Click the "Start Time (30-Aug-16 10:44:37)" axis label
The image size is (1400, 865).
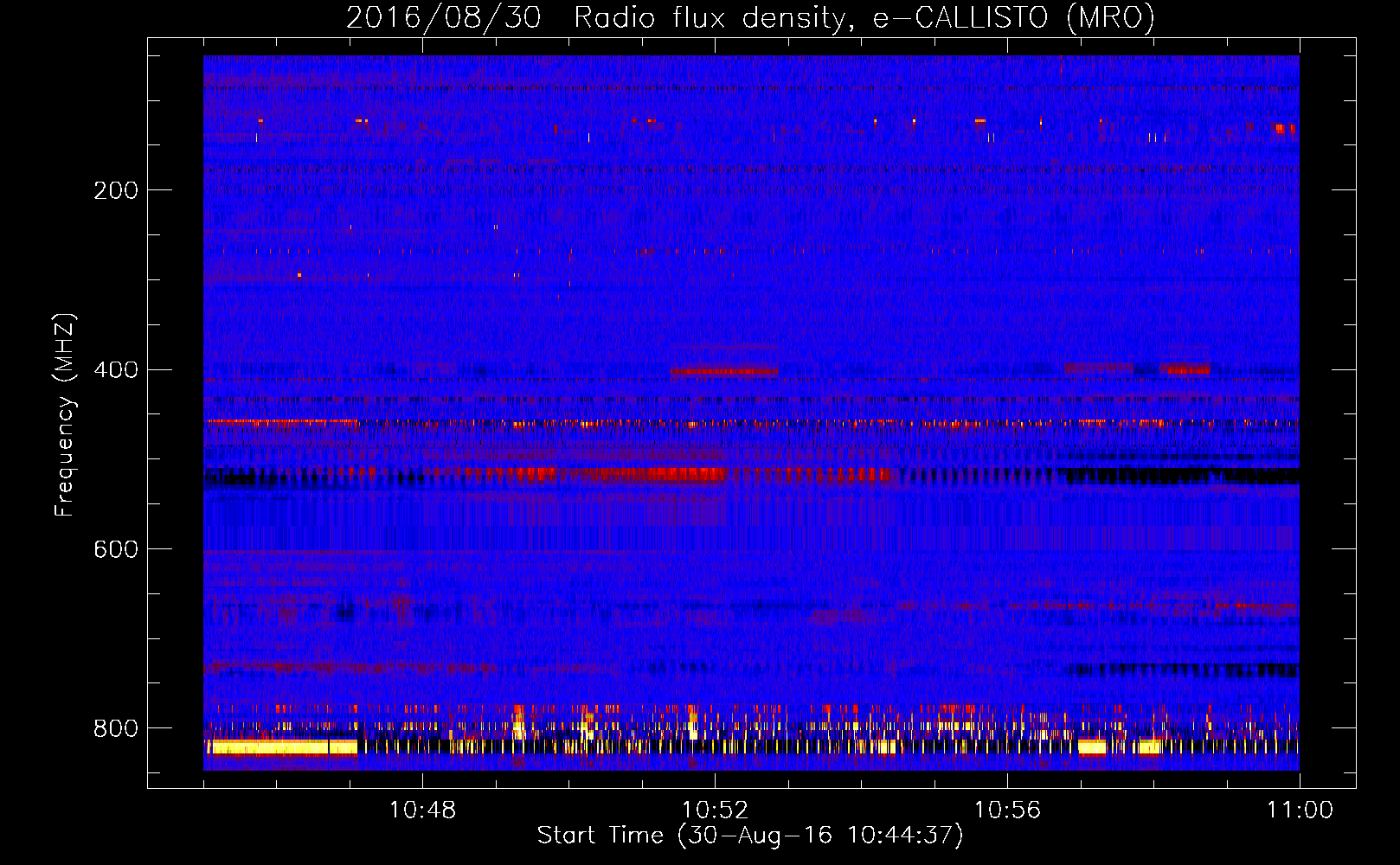click(750, 836)
